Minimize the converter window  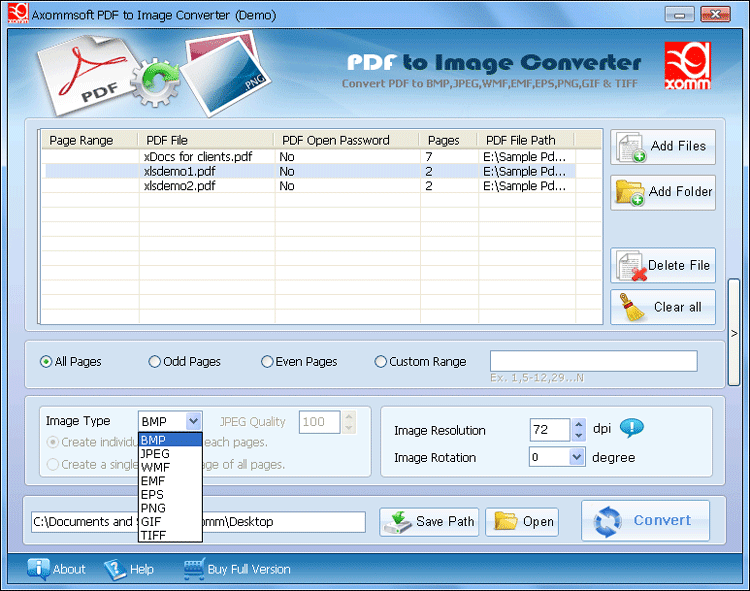click(x=679, y=14)
